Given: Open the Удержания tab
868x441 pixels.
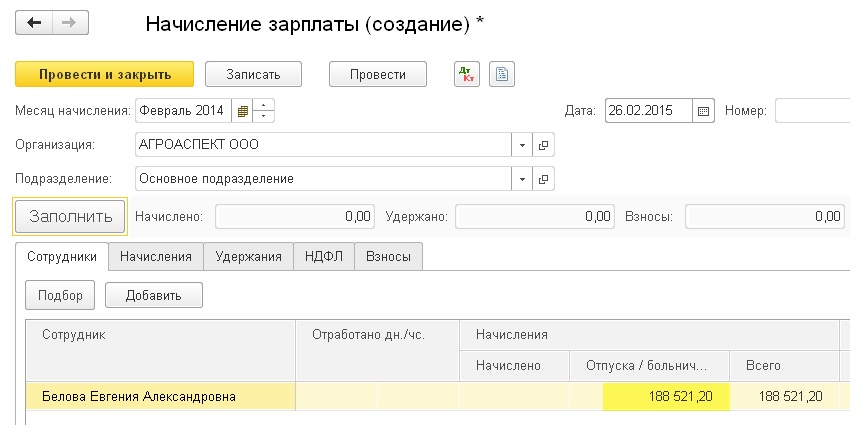Looking at the screenshot, I should (248, 257).
